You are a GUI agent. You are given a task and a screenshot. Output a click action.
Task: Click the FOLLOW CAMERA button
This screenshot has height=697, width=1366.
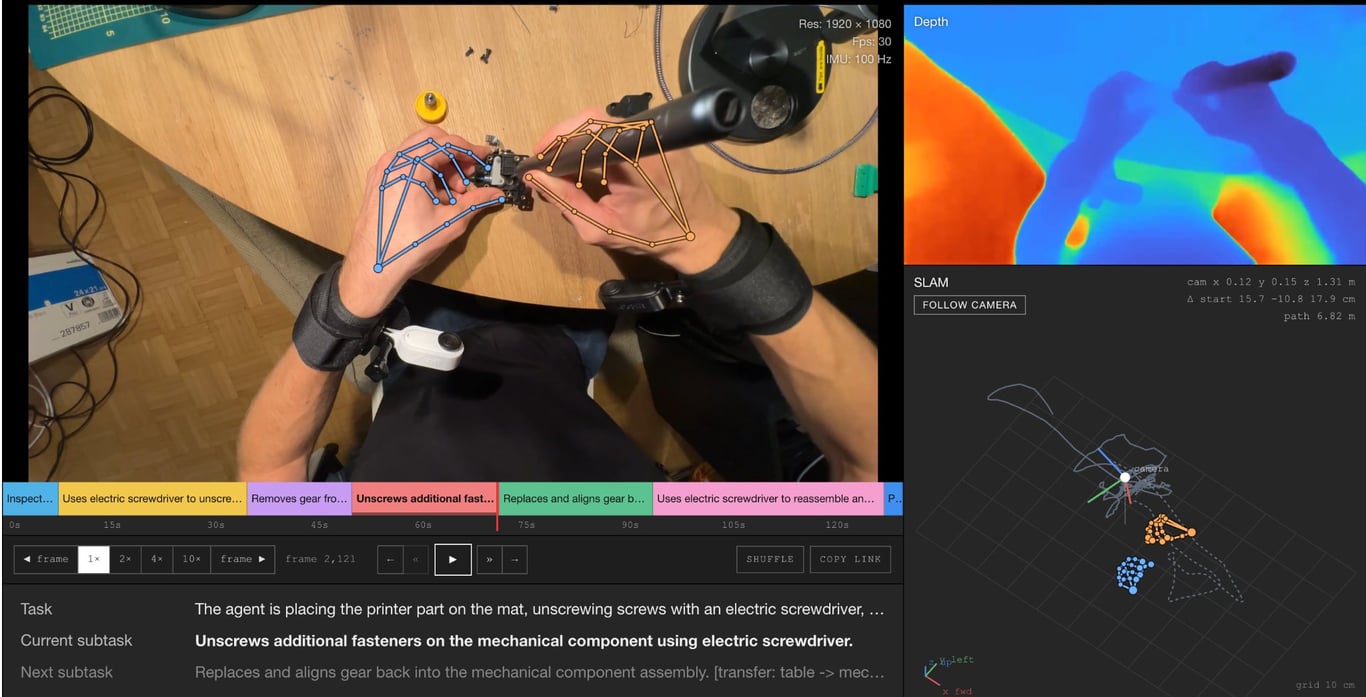(969, 305)
